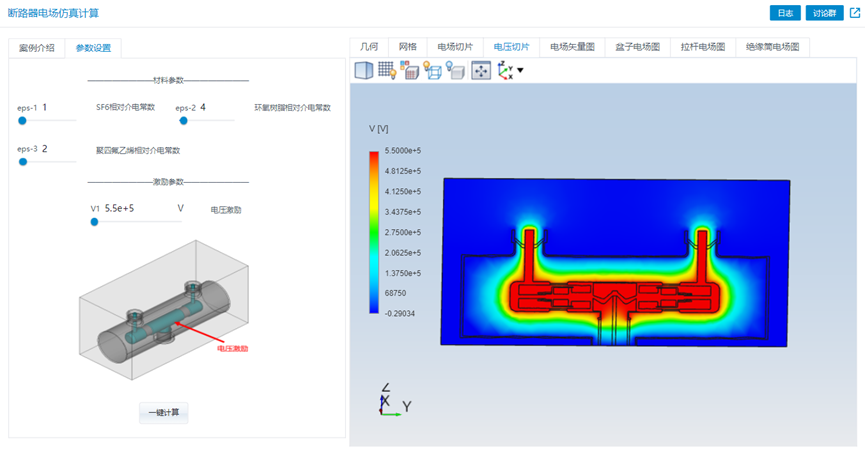Click the V [V] legend title
Viewport: 865px width, 453px height.
tap(378, 129)
